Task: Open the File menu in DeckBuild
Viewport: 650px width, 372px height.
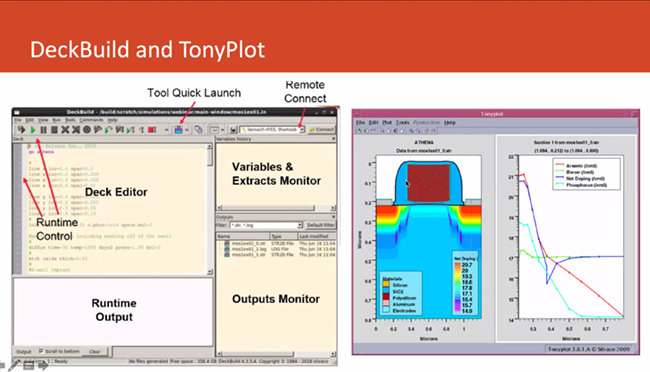Action: click(x=18, y=120)
